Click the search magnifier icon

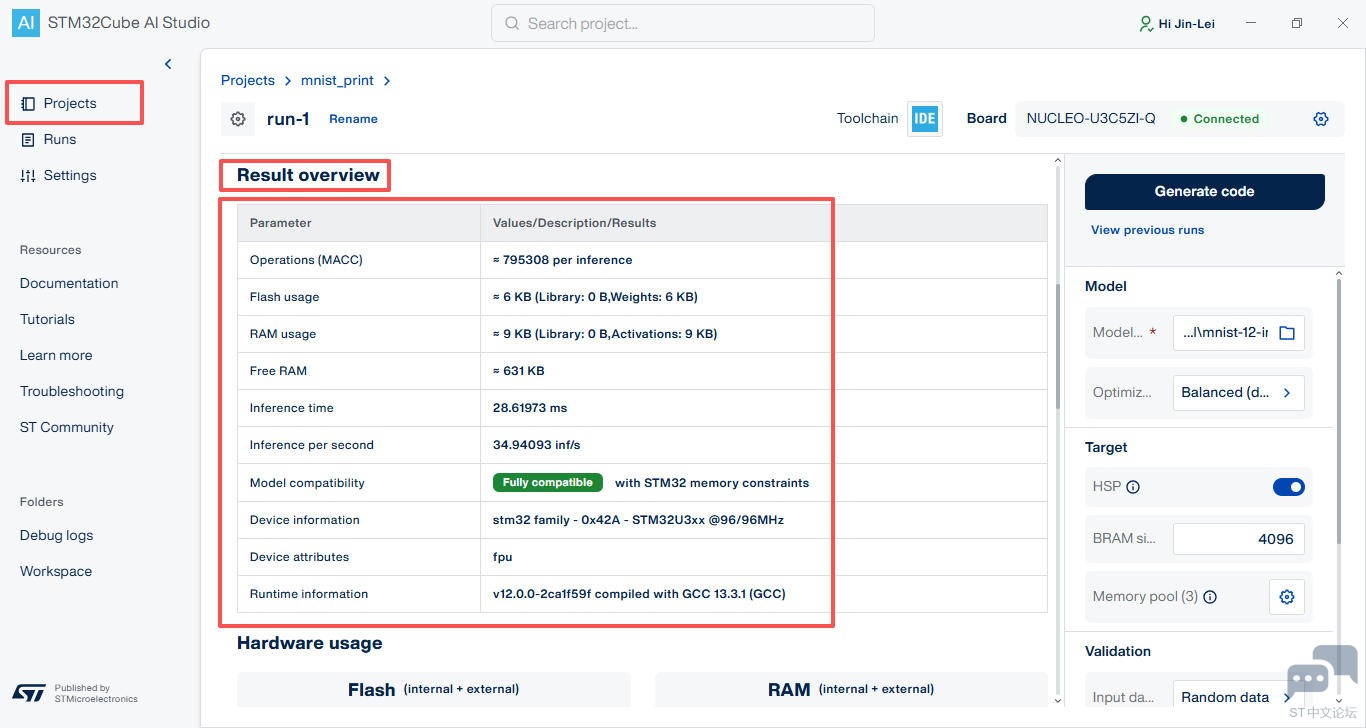click(x=512, y=23)
